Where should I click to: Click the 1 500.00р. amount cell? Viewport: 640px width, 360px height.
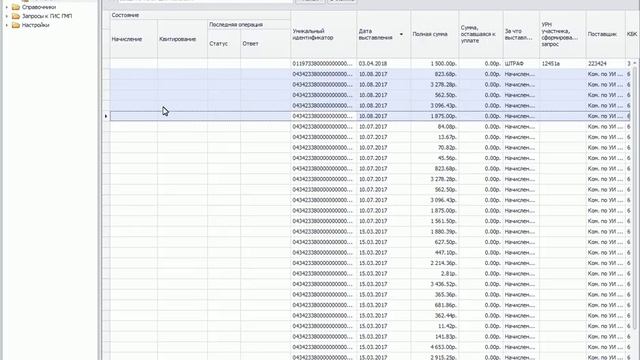[435, 64]
